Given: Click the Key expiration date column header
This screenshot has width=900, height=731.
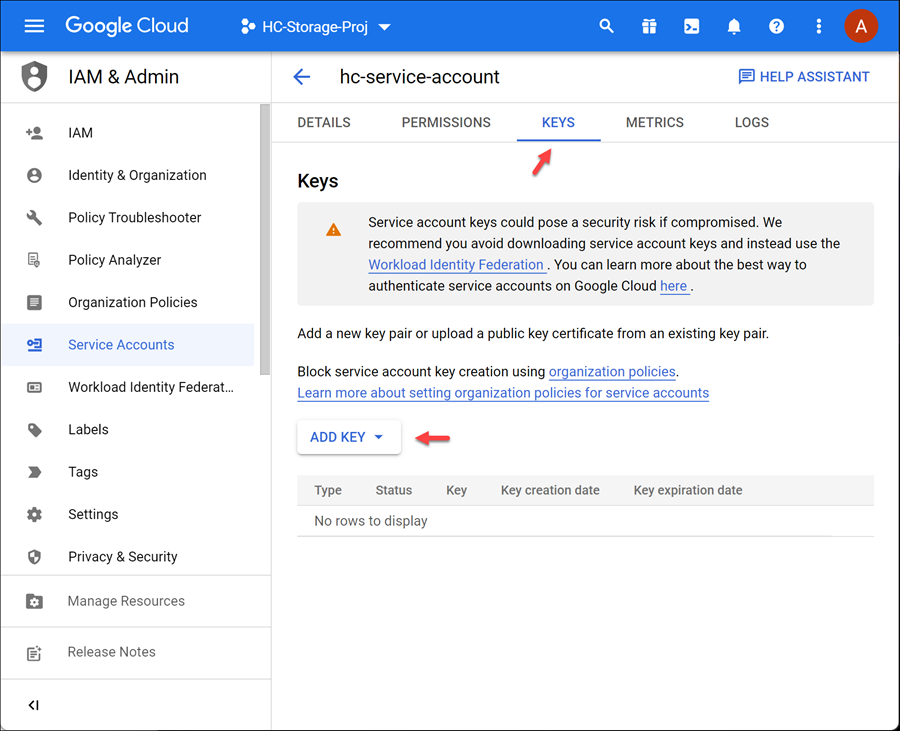Looking at the screenshot, I should pyautogui.click(x=688, y=491).
